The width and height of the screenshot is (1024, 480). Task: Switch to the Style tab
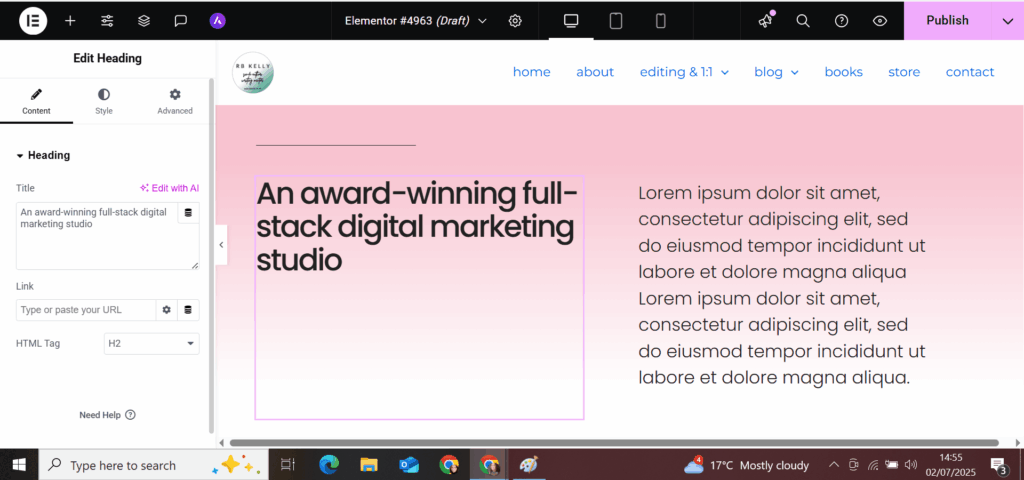point(104,103)
